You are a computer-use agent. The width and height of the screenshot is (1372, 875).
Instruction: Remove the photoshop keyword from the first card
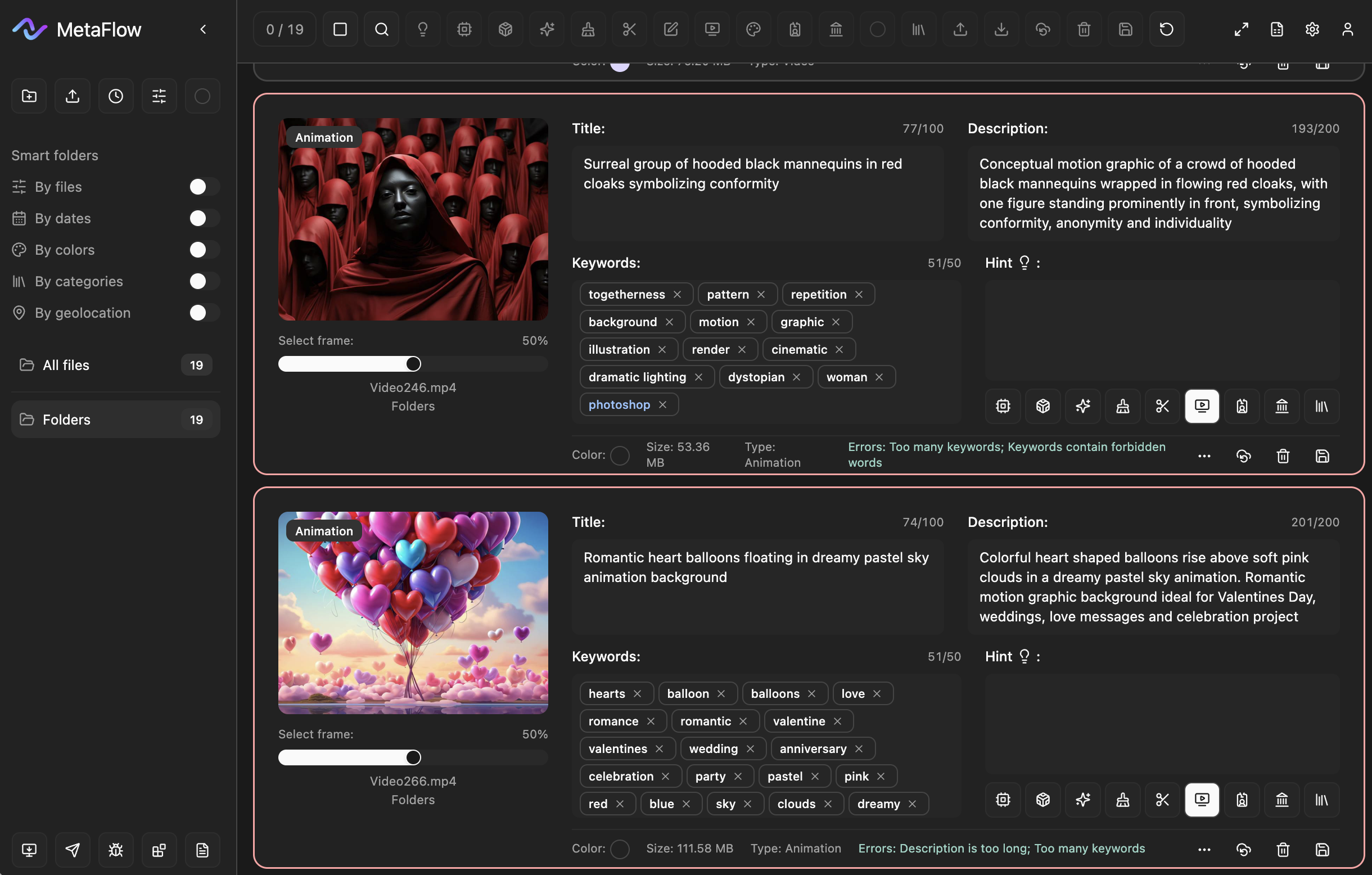[x=662, y=404]
